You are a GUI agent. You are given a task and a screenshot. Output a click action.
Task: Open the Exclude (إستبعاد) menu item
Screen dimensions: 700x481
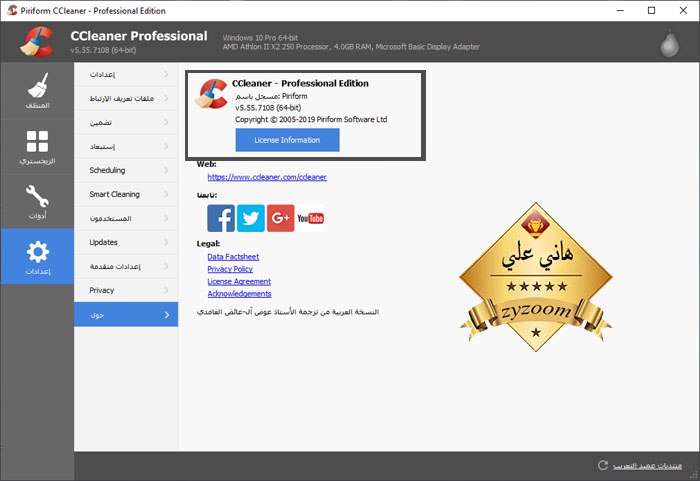pyautogui.click(x=126, y=146)
